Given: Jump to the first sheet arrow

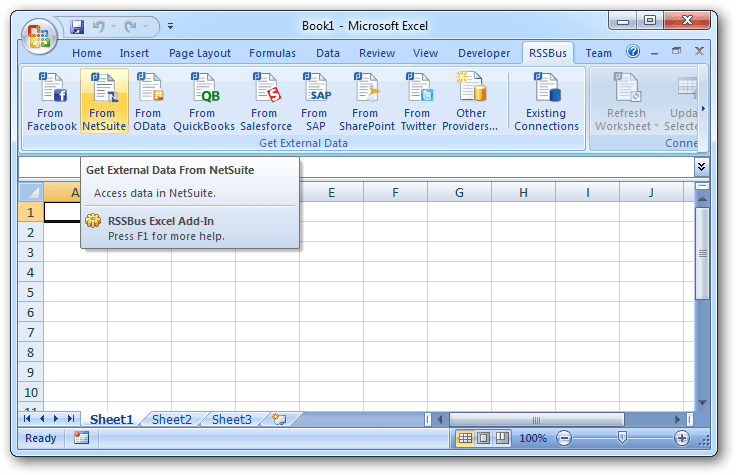Looking at the screenshot, I should 27,419.
